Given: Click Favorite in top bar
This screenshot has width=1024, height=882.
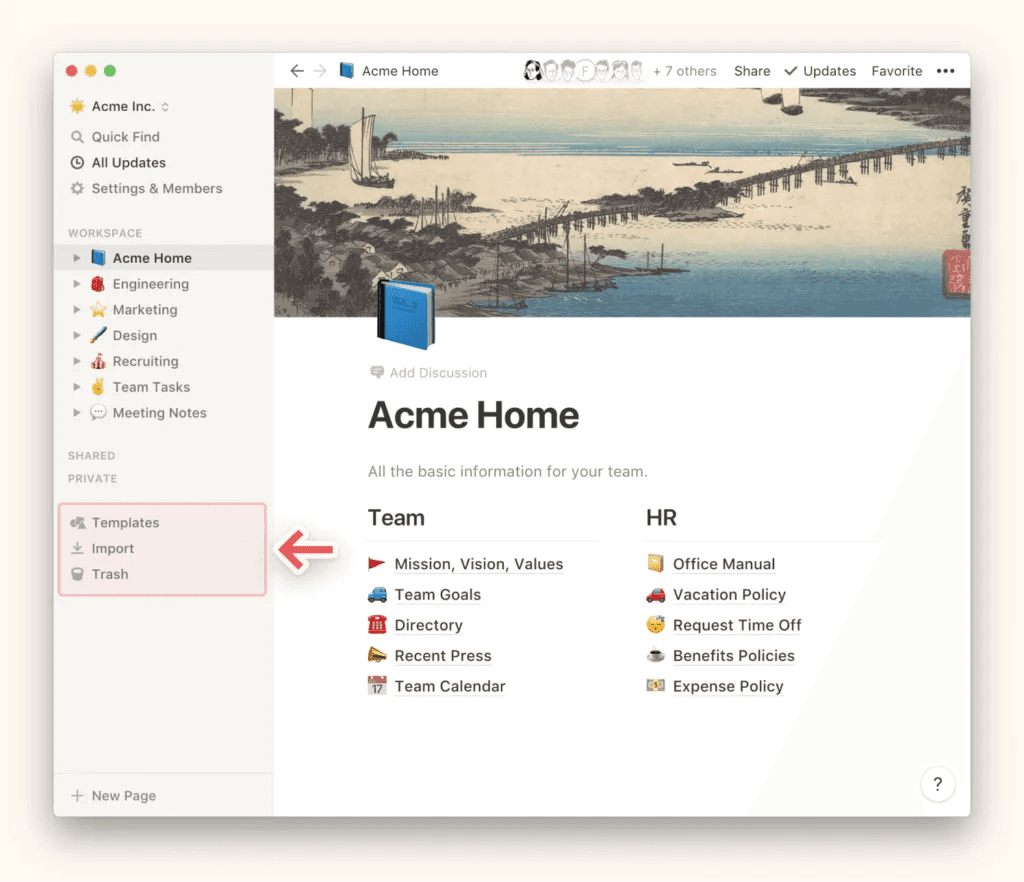Looking at the screenshot, I should (897, 71).
